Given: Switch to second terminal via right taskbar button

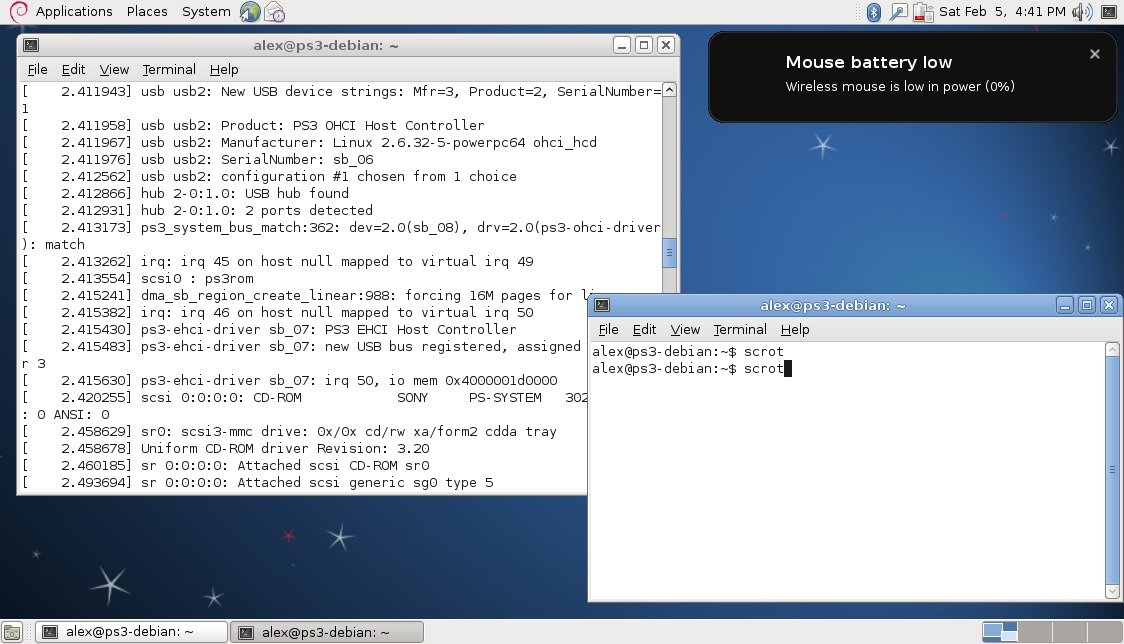Looking at the screenshot, I should 328,632.
